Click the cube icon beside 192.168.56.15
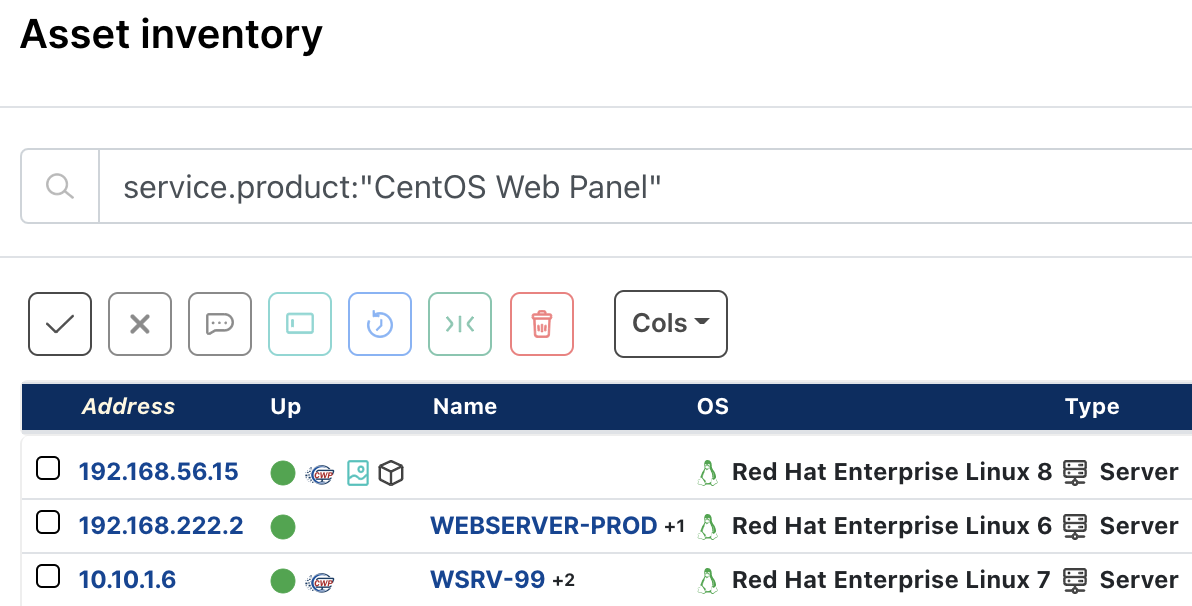The image size is (1192, 606). (x=391, y=473)
